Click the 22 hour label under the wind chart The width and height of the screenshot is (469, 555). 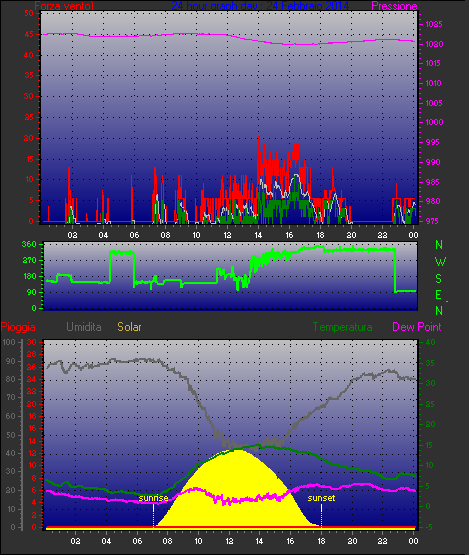(382, 235)
